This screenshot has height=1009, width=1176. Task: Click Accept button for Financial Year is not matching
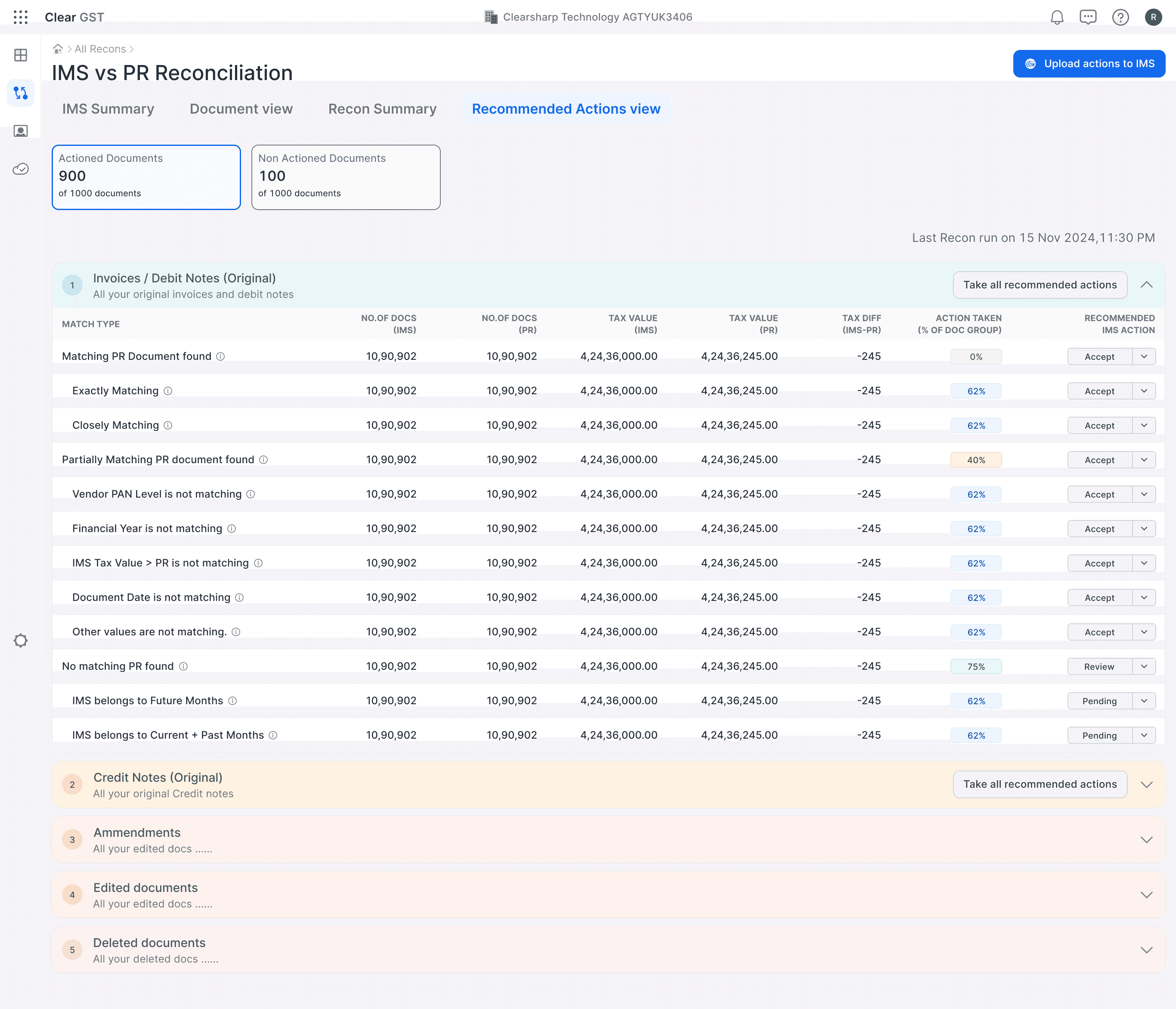[1099, 529]
